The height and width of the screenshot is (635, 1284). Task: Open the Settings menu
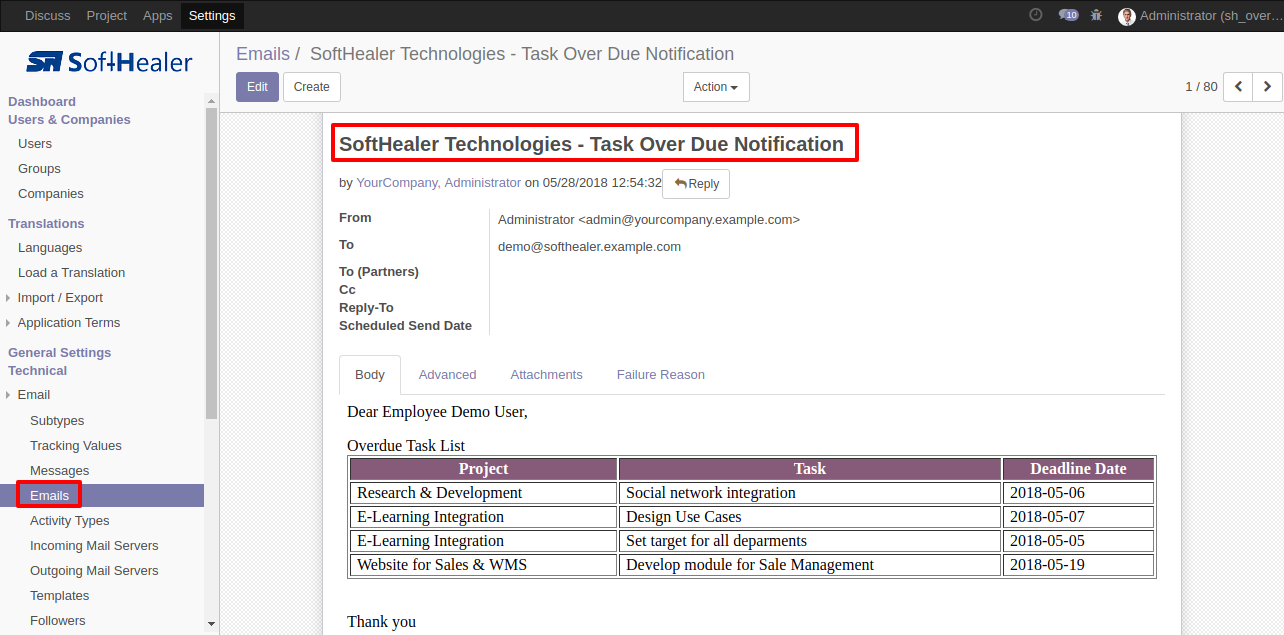click(x=212, y=16)
